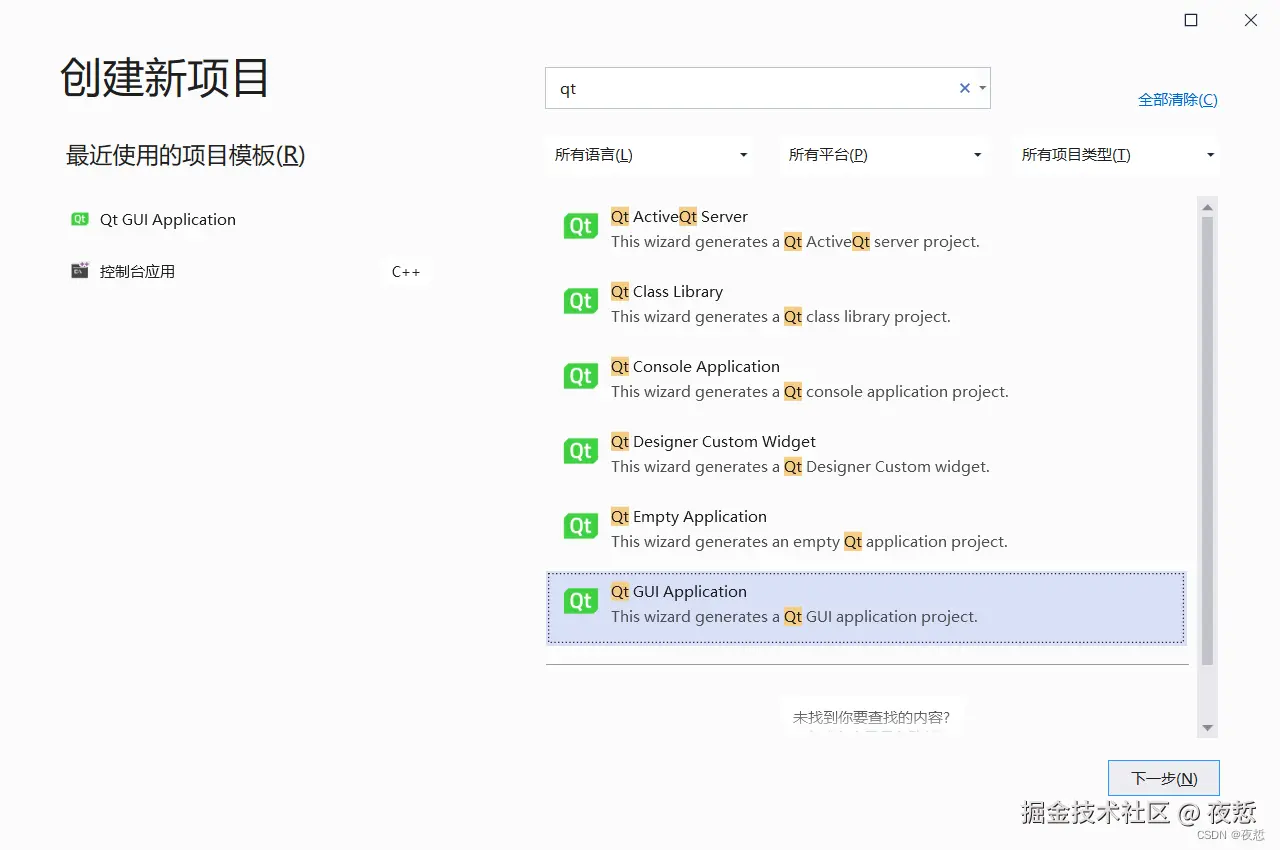Click the 下一步(N) button
This screenshot has height=850, width=1280.
(x=1163, y=777)
